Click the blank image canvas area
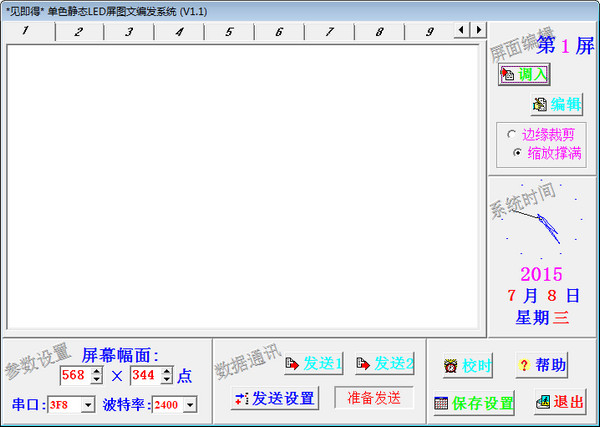Image resolution: width=600 pixels, height=427 pixels. (x=242, y=185)
